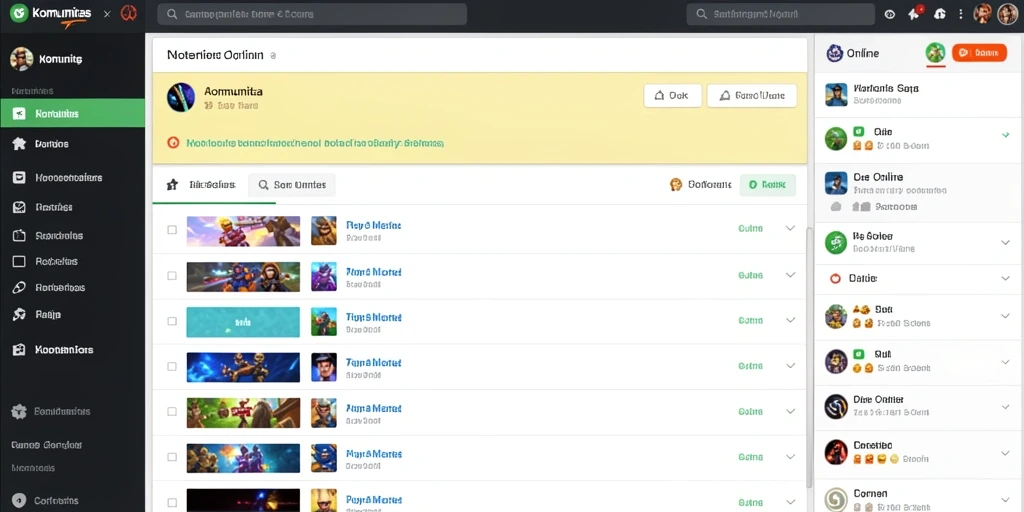The image size is (1024, 512).
Task: Open the mustached character game icon
Action: [324, 367]
